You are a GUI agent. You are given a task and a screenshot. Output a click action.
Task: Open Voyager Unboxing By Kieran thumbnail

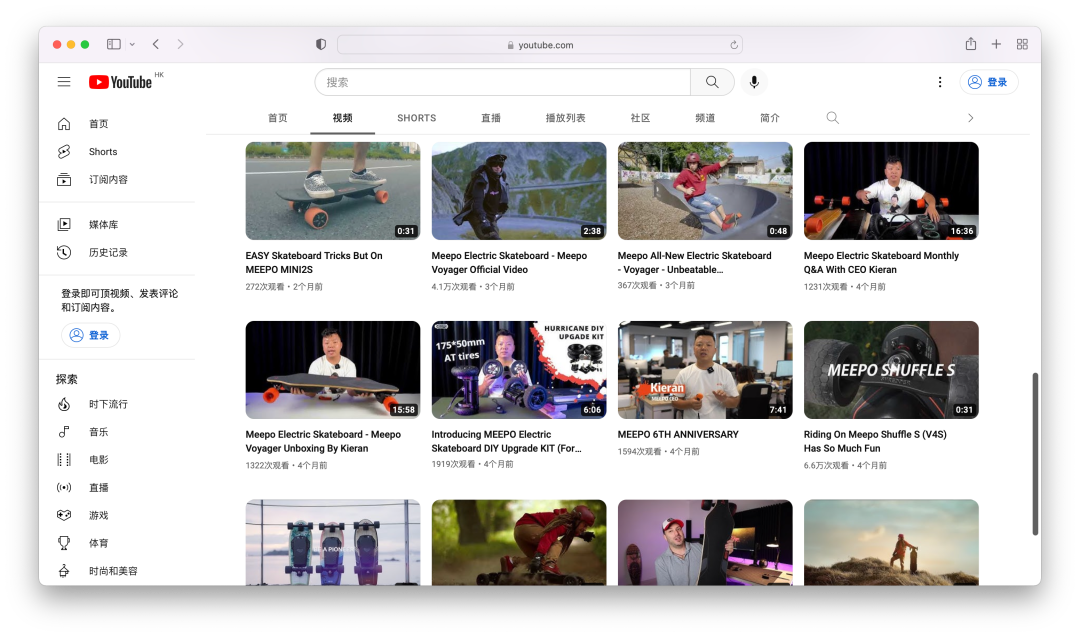click(x=333, y=370)
